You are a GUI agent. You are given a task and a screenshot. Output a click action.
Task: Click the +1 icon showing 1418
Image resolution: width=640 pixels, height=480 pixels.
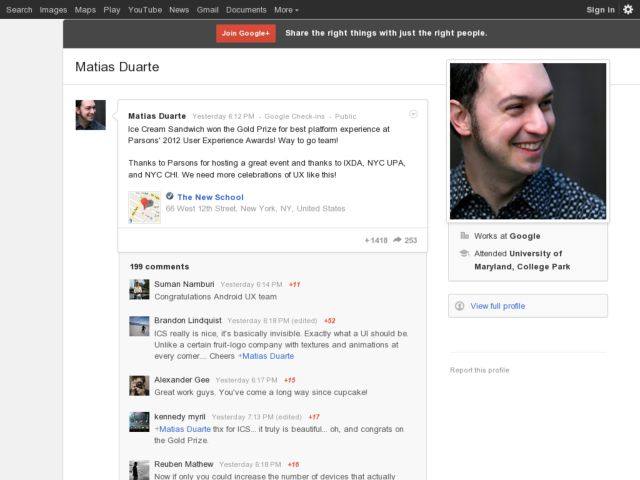(376, 240)
